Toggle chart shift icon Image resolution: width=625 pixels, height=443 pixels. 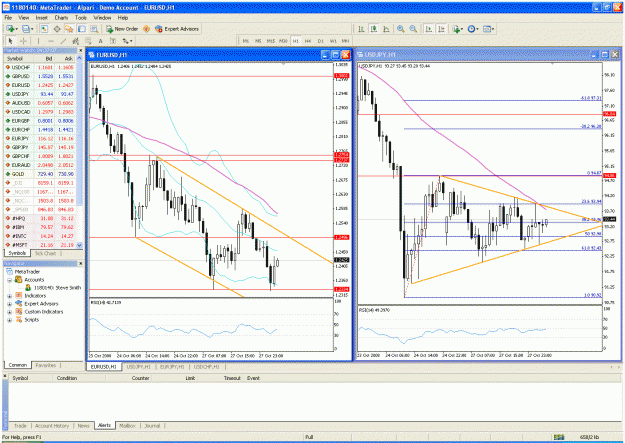tap(441, 29)
